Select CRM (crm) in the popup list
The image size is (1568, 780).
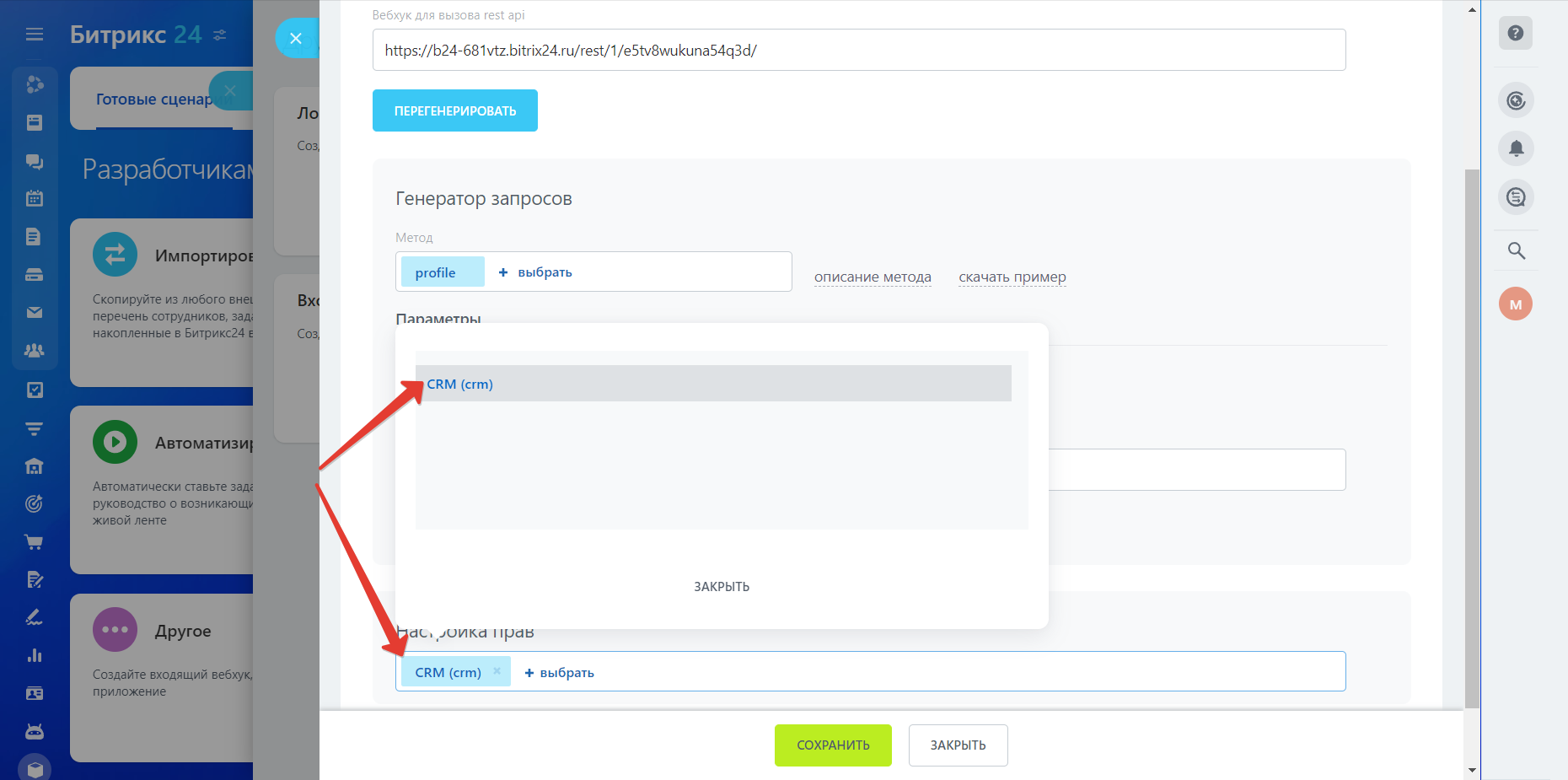coord(713,384)
